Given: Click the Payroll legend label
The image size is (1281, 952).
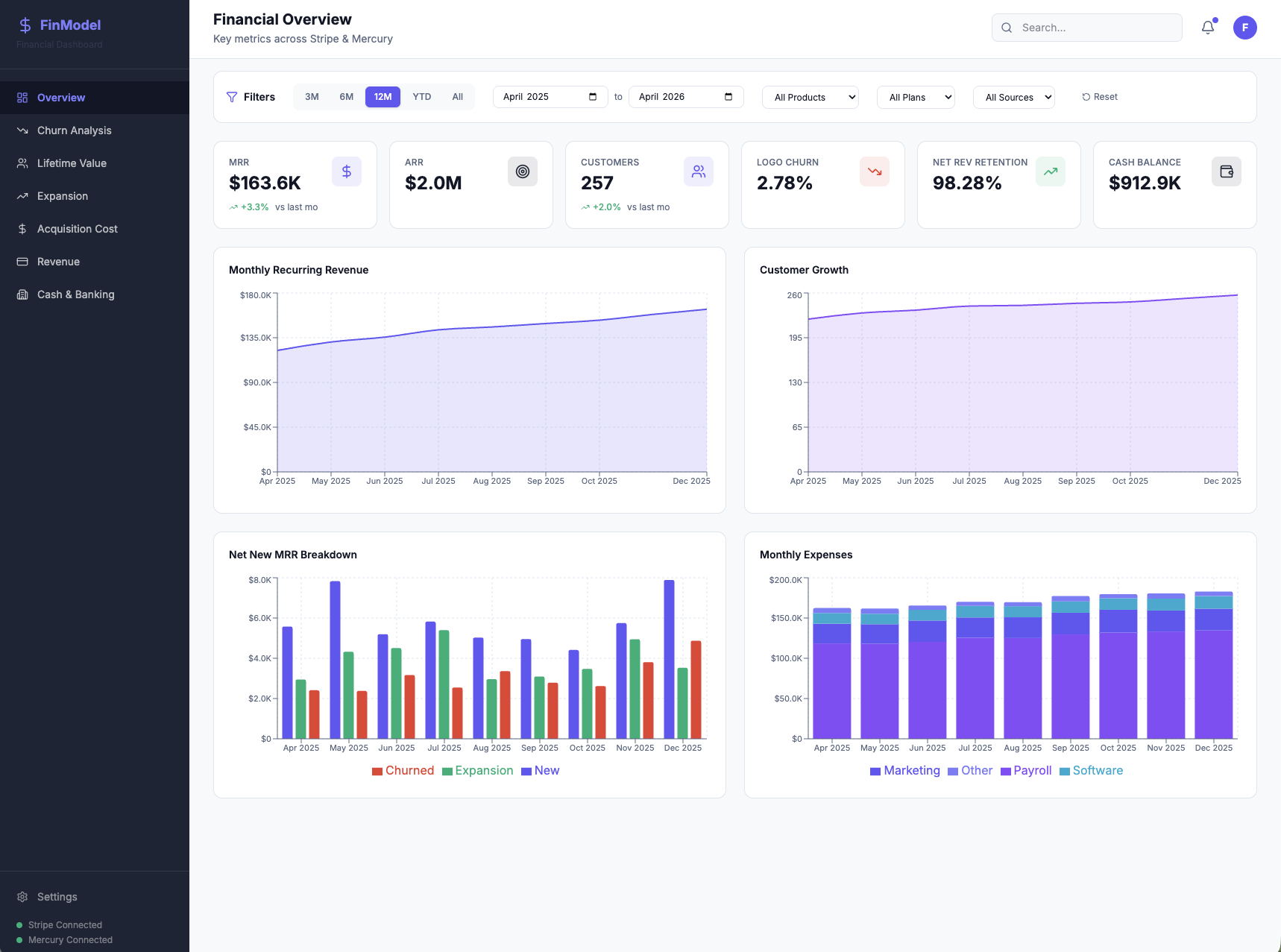Looking at the screenshot, I should 1033,771.
